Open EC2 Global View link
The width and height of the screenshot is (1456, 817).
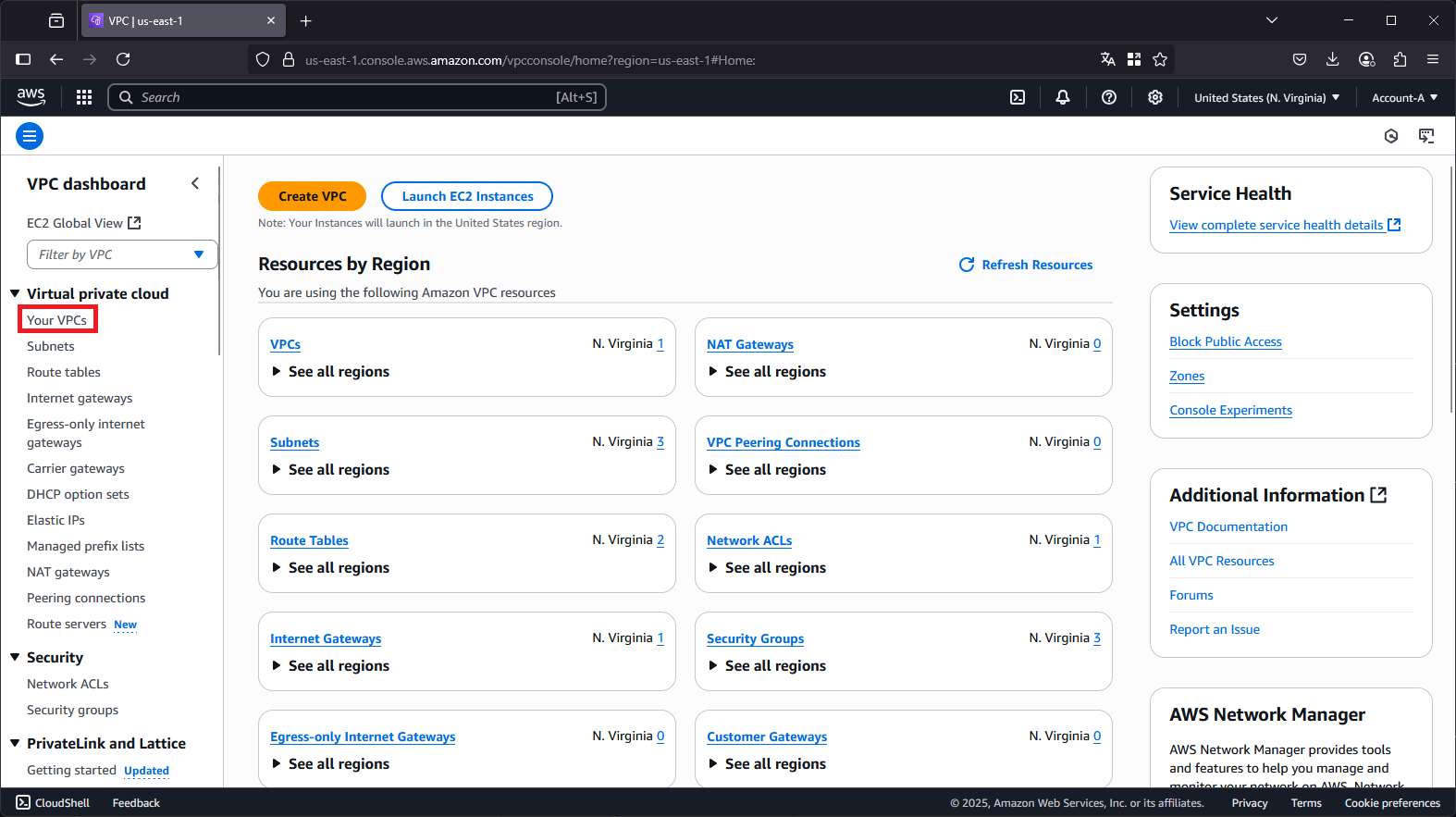click(83, 223)
